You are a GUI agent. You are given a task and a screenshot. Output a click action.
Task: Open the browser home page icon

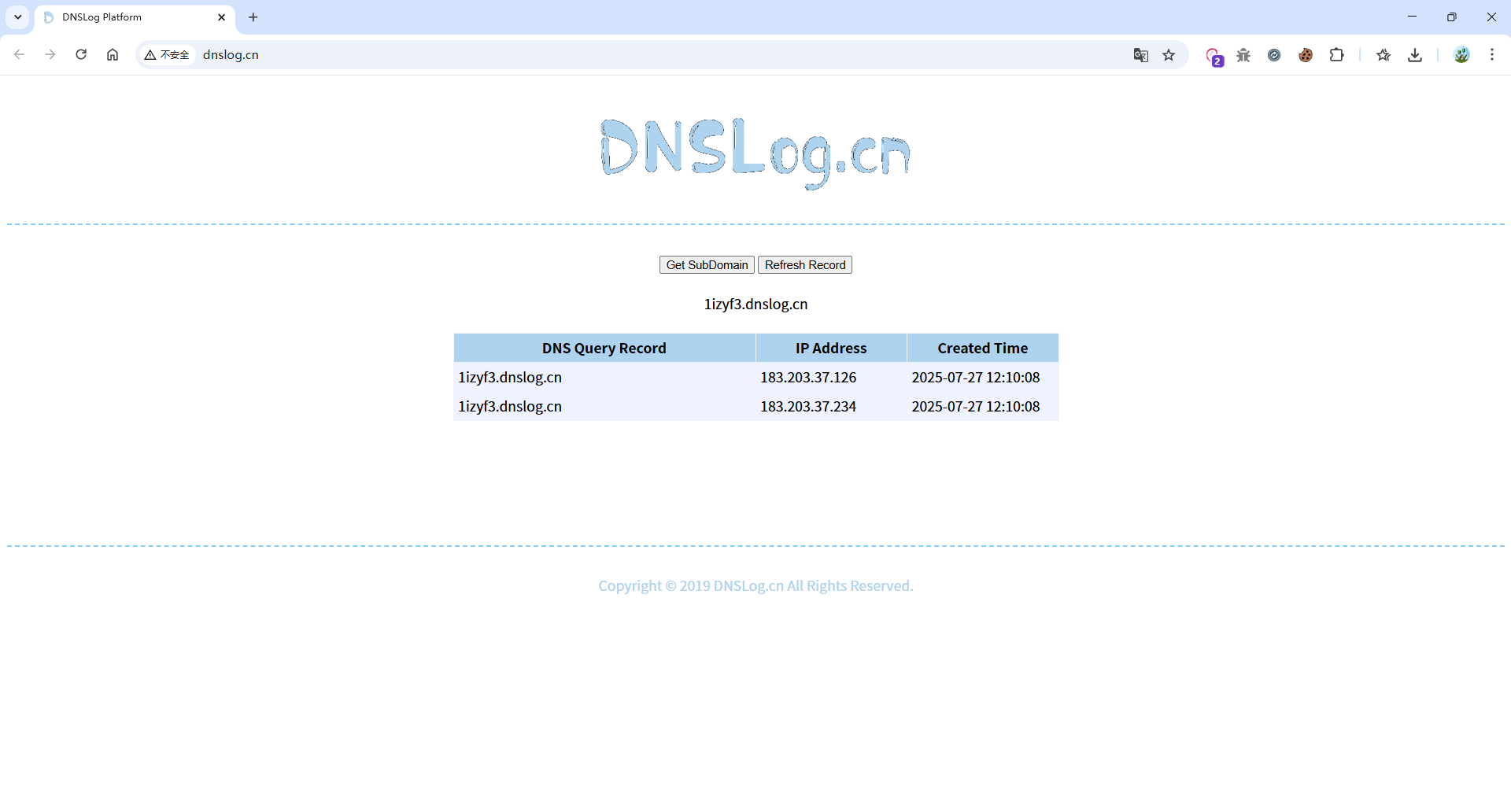point(113,54)
